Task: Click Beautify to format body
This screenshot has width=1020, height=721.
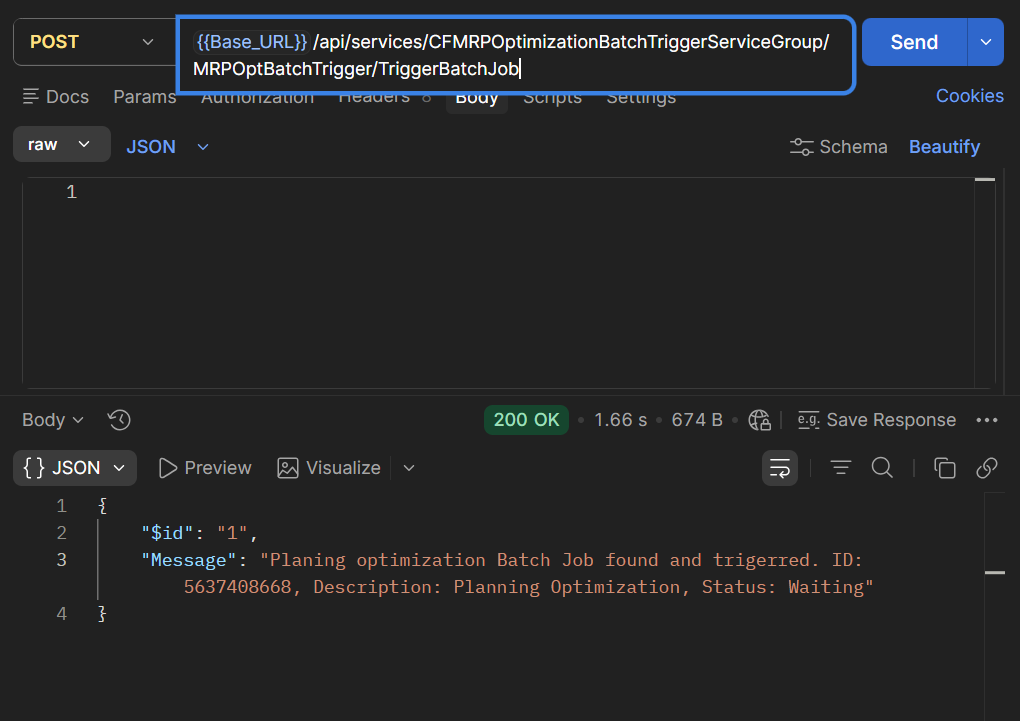Action: [x=944, y=147]
